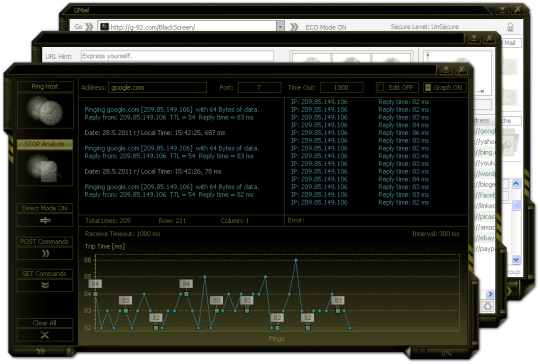This screenshot has width=540, height=364.
Task: Click the Interval: 300 ms text
Action: coord(436,234)
